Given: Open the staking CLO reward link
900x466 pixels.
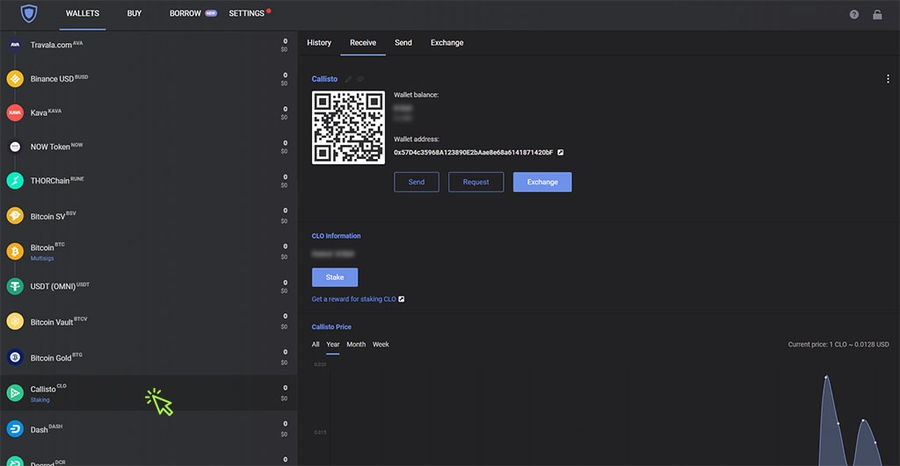Looking at the screenshot, I should (354, 299).
